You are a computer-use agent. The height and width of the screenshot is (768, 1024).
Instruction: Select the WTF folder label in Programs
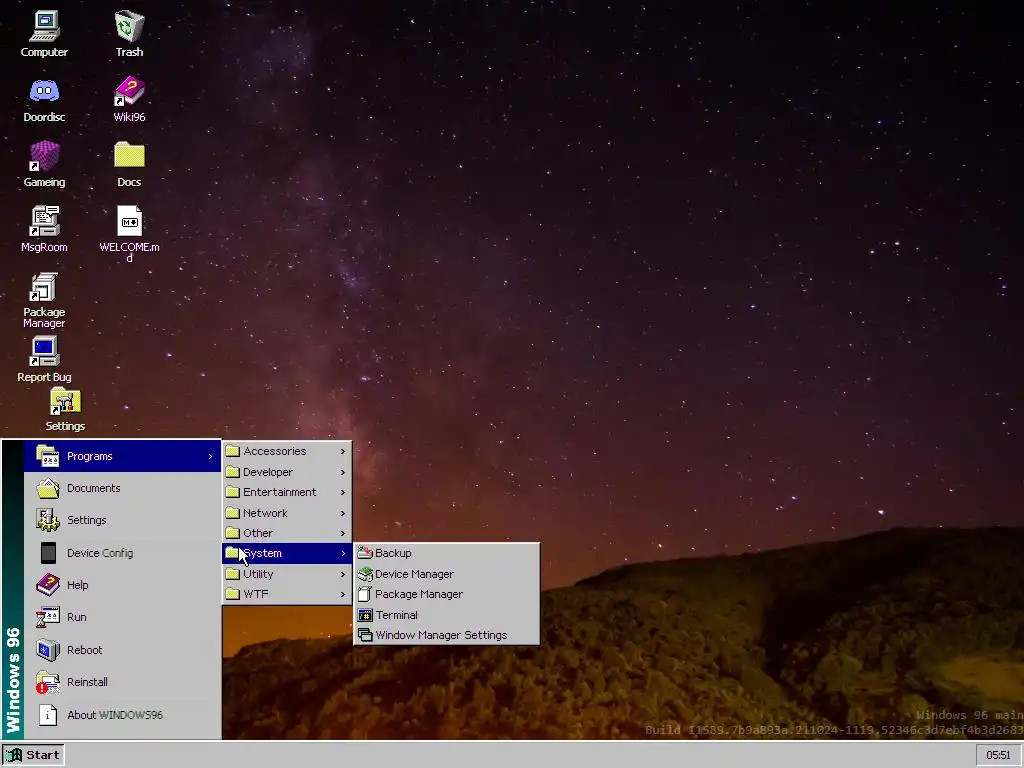click(255, 594)
